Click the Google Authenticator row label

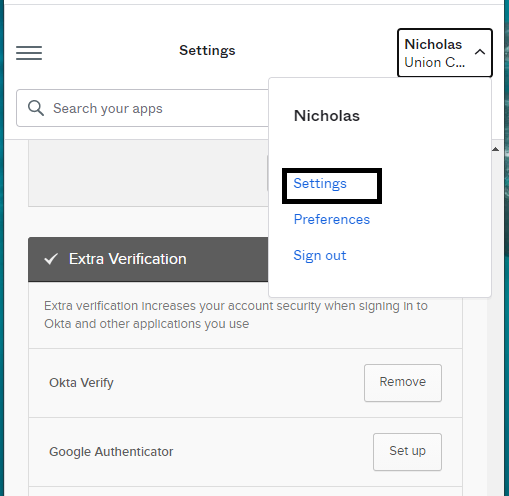pos(111,452)
